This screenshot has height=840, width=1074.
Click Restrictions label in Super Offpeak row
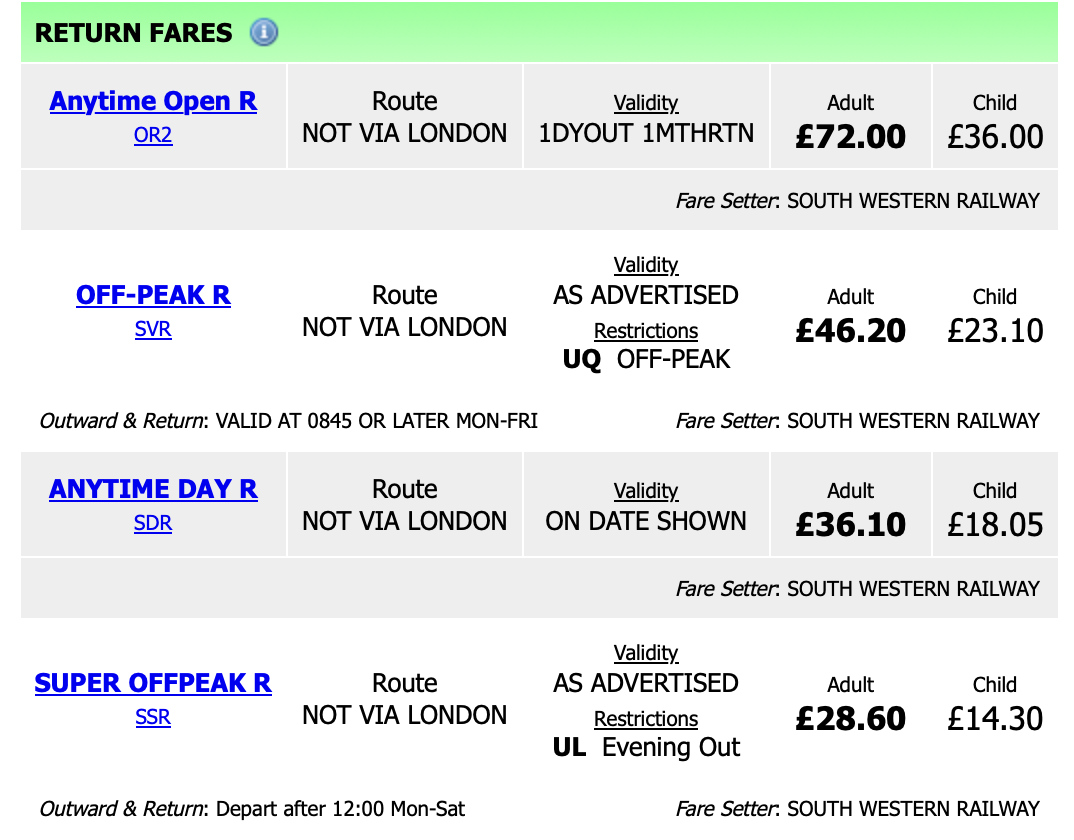[x=646, y=719]
